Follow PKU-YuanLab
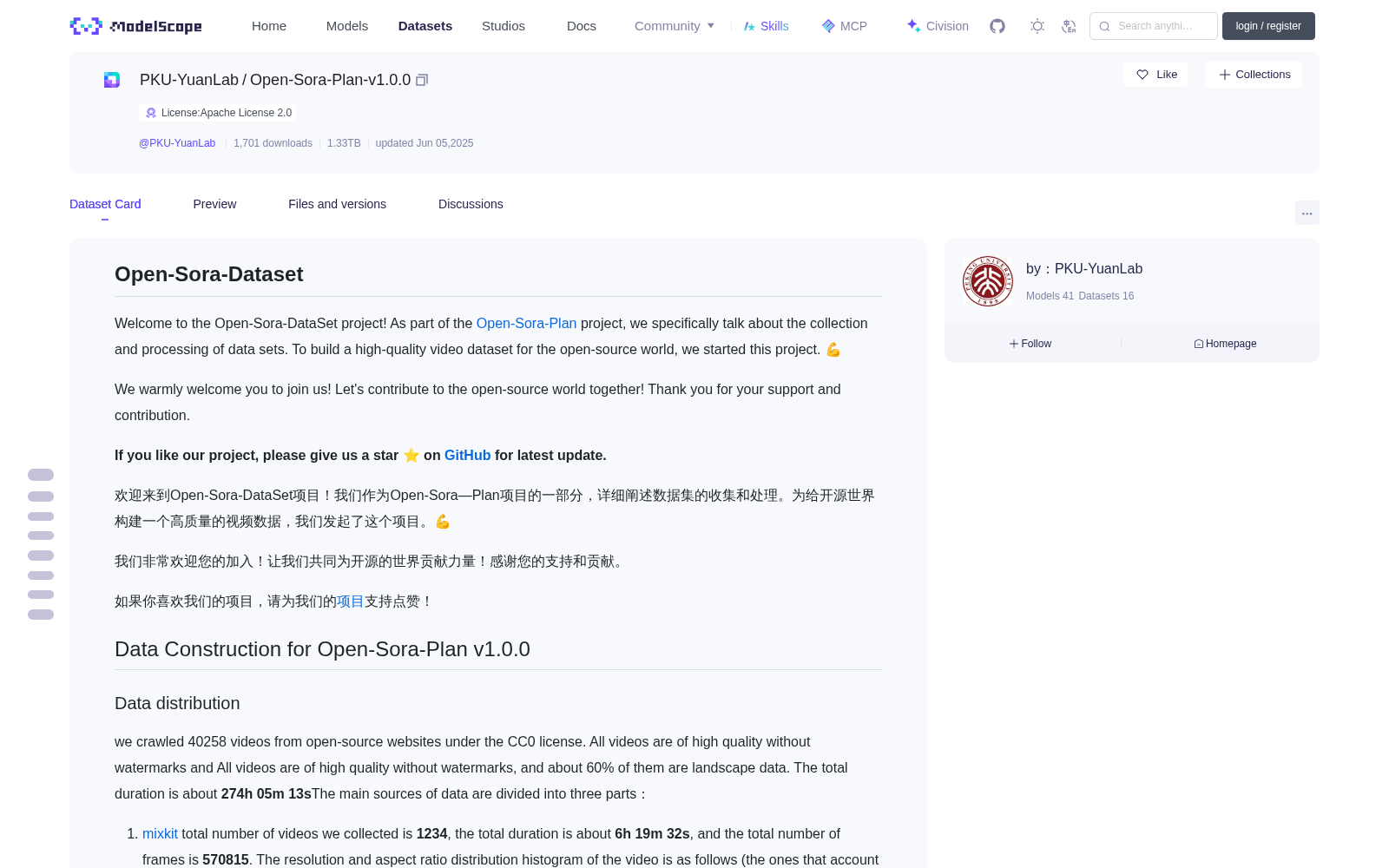This screenshot has height=868, width=1389. pos(1030,344)
